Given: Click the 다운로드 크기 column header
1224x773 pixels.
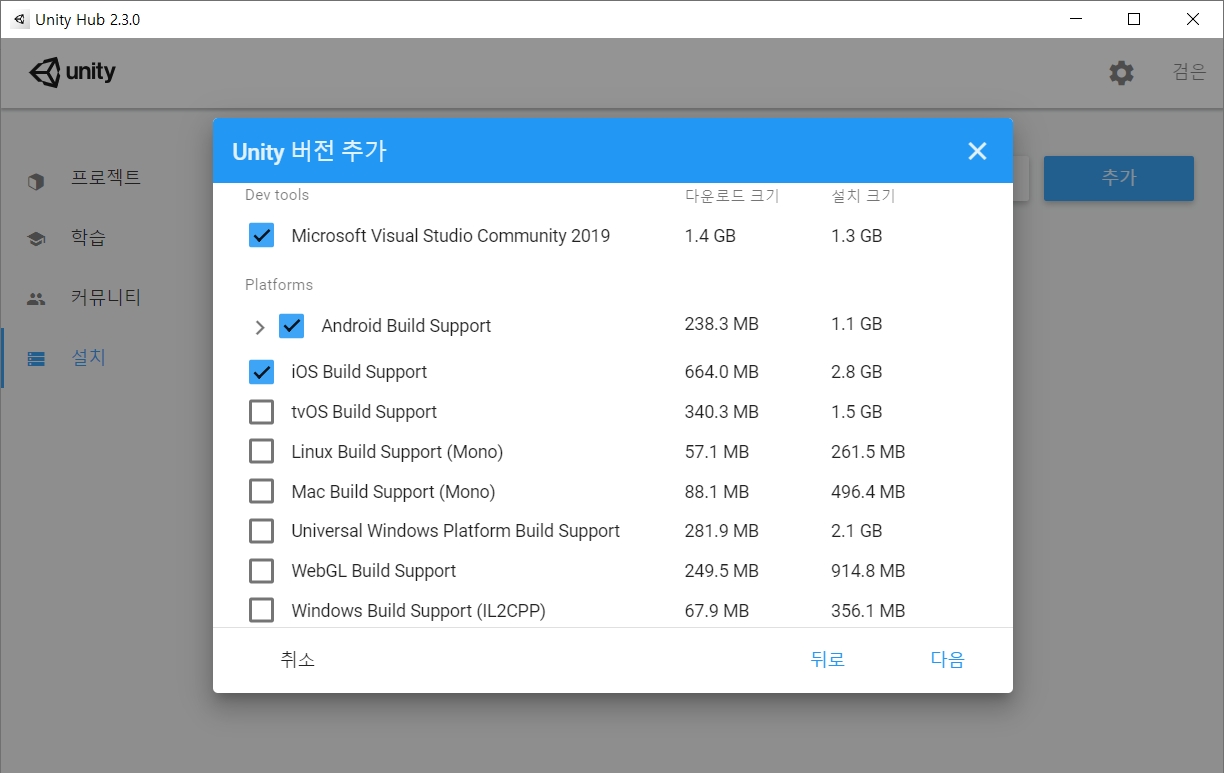Looking at the screenshot, I should (x=732, y=196).
